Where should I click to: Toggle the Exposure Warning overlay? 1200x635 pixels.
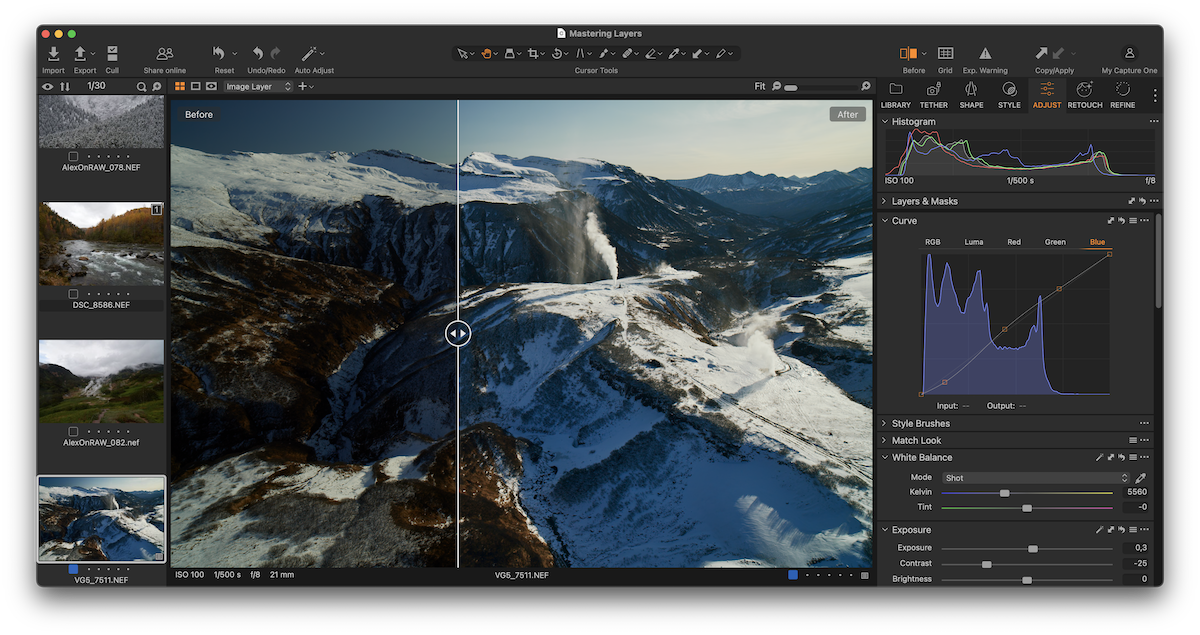[x=985, y=54]
